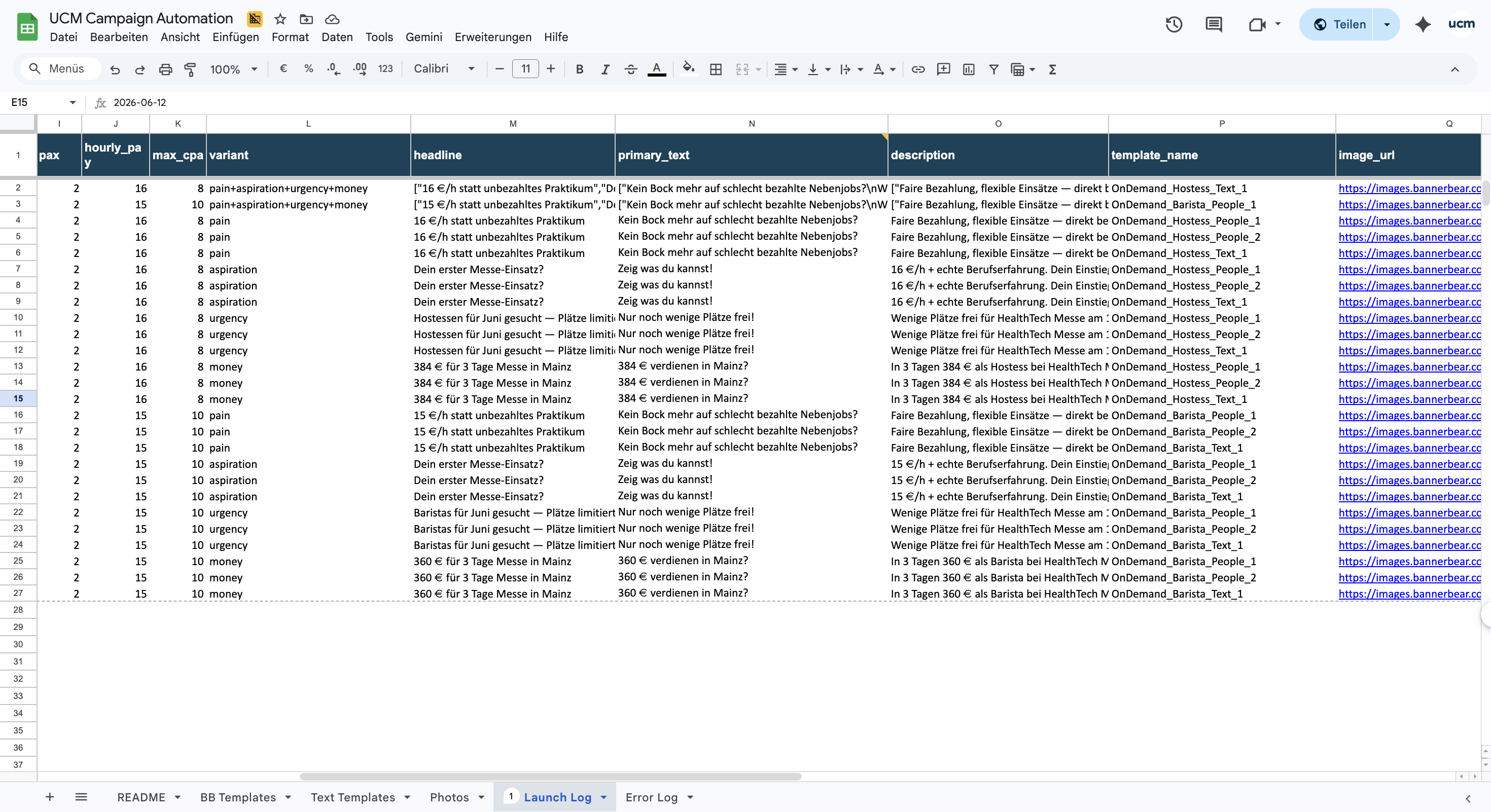Insert a link
Viewport: 1491px width, 812px height.
(918, 69)
